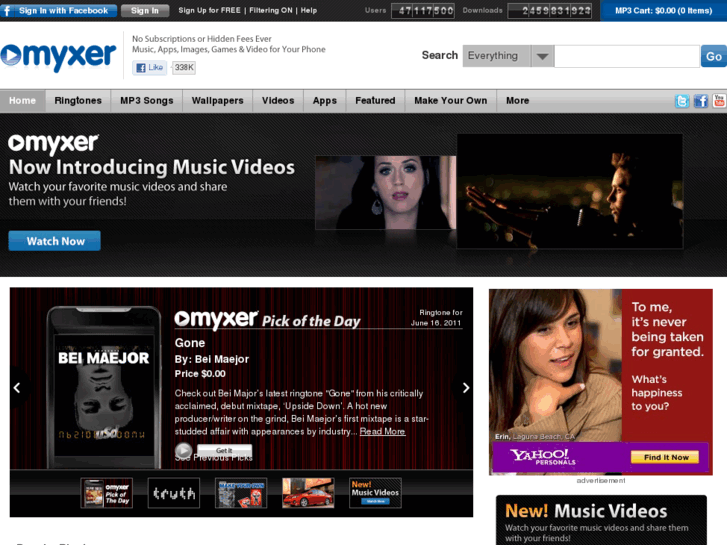727x545 pixels.
Task: Go to the next featured slide arrow
Action: tap(466, 388)
